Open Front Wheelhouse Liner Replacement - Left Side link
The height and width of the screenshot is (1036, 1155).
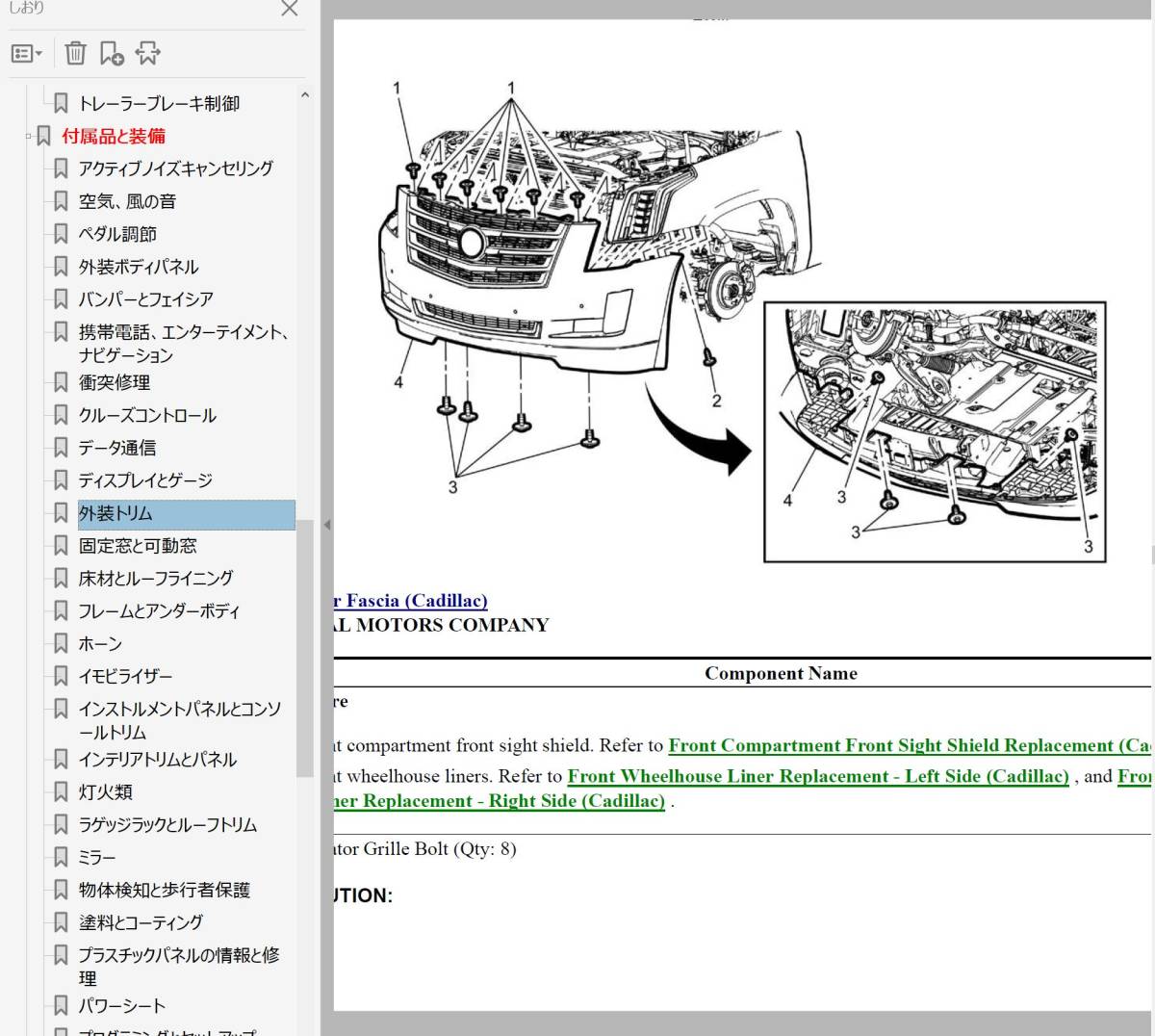tap(817, 776)
